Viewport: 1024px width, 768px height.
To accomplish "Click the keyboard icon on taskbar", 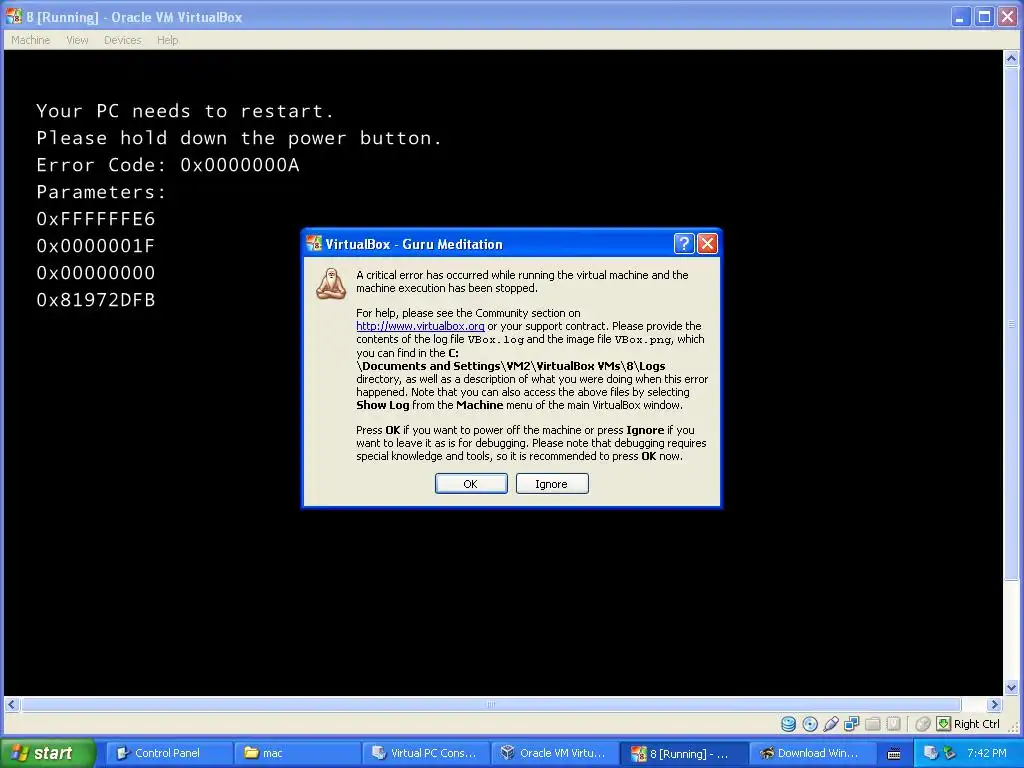I will pos(894,754).
